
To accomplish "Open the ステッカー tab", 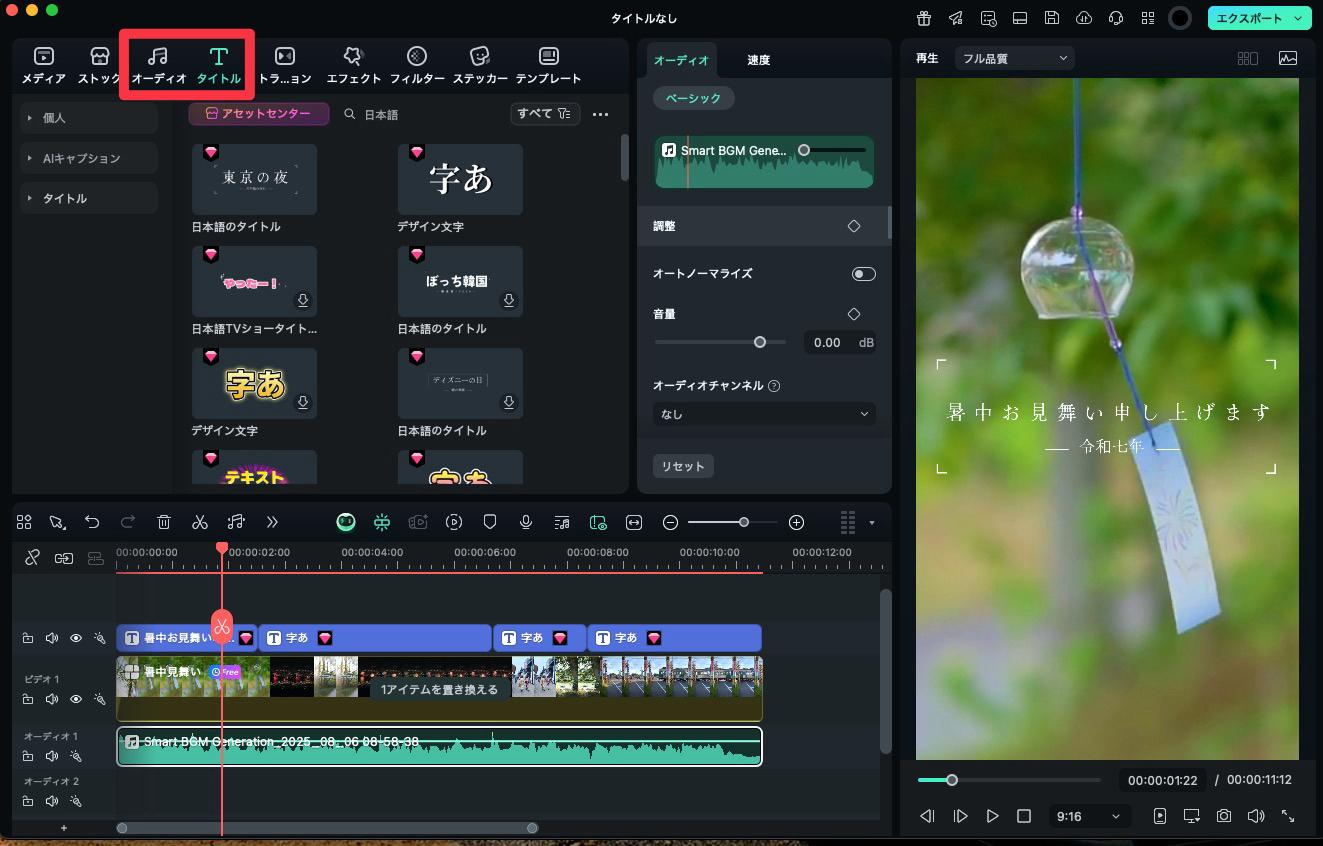I will click(x=480, y=65).
